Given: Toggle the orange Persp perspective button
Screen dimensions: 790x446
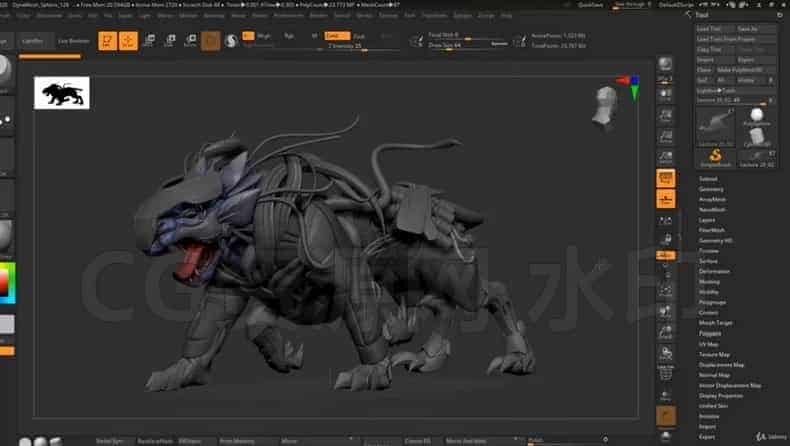Looking at the screenshot, I should pyautogui.click(x=666, y=178).
